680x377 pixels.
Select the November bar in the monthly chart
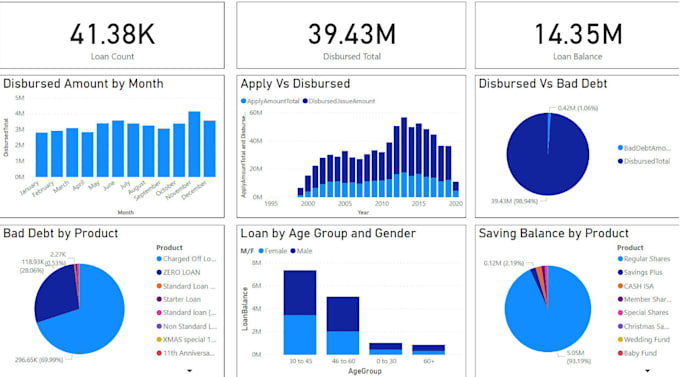[x=194, y=144]
